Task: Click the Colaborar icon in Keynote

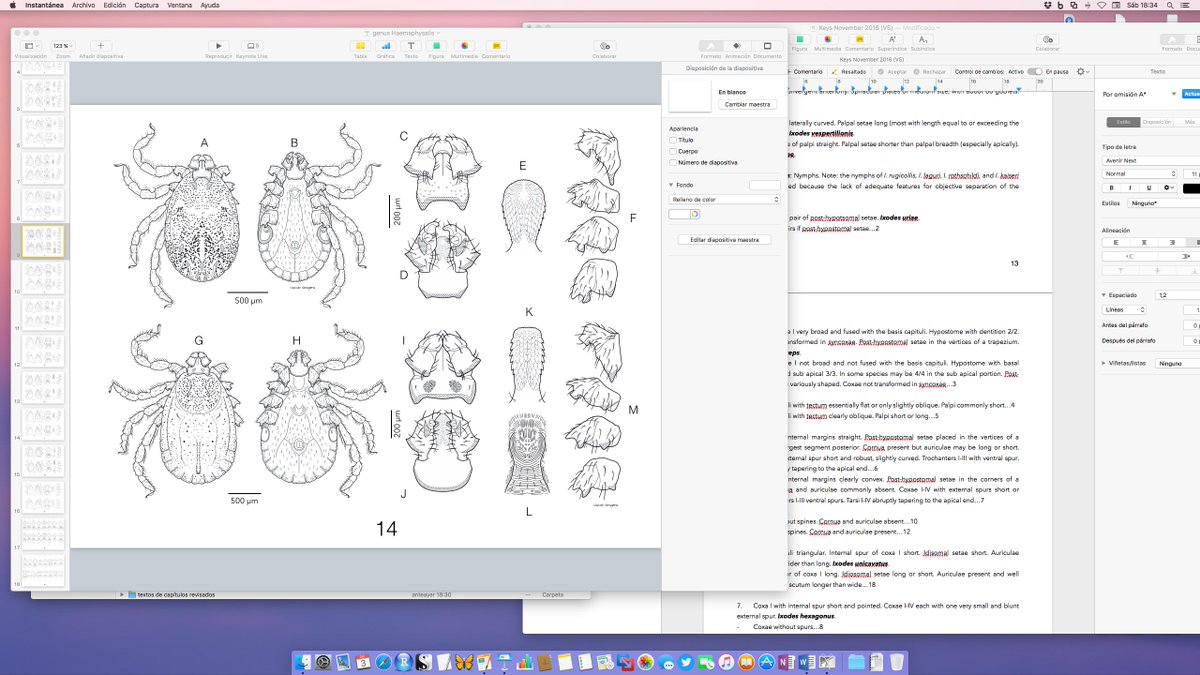Action: point(604,46)
